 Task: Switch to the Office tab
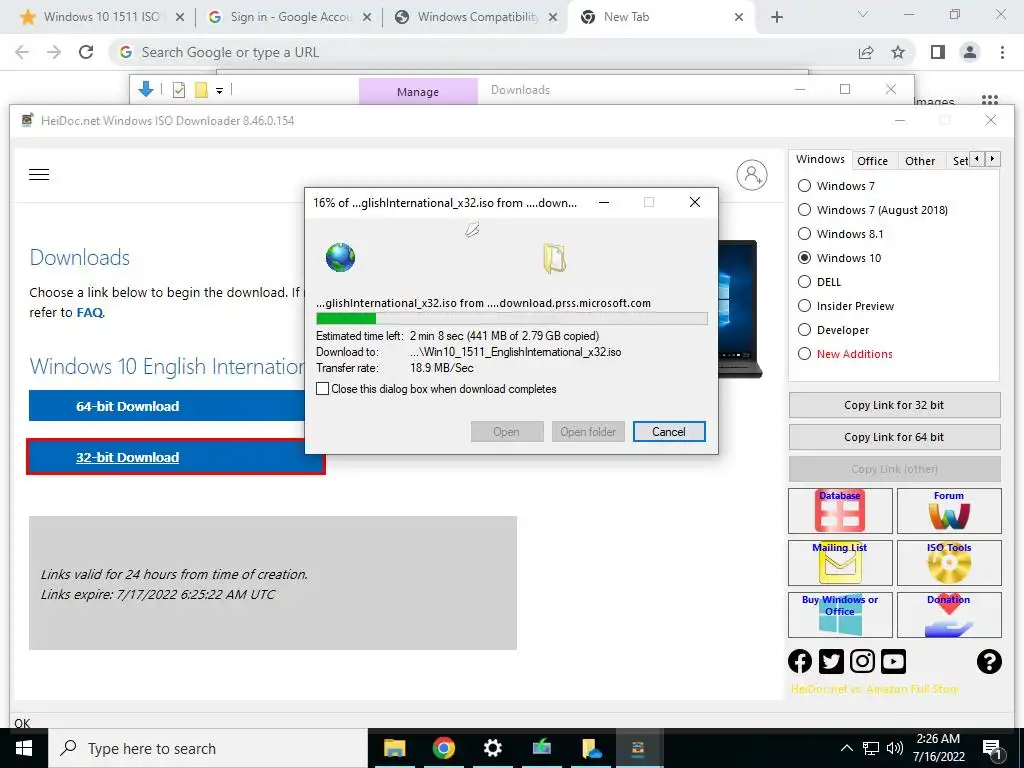(872, 161)
